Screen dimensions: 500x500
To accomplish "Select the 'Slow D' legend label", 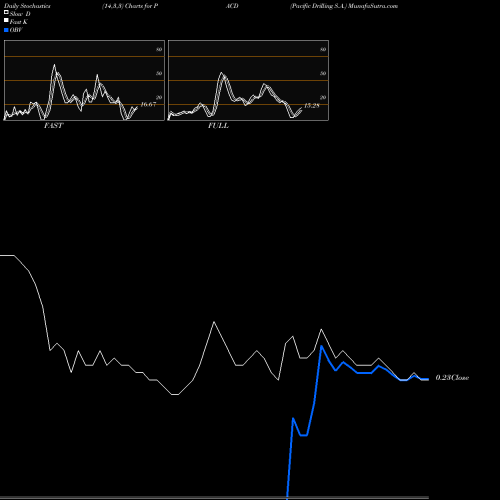I will tap(20, 14).
